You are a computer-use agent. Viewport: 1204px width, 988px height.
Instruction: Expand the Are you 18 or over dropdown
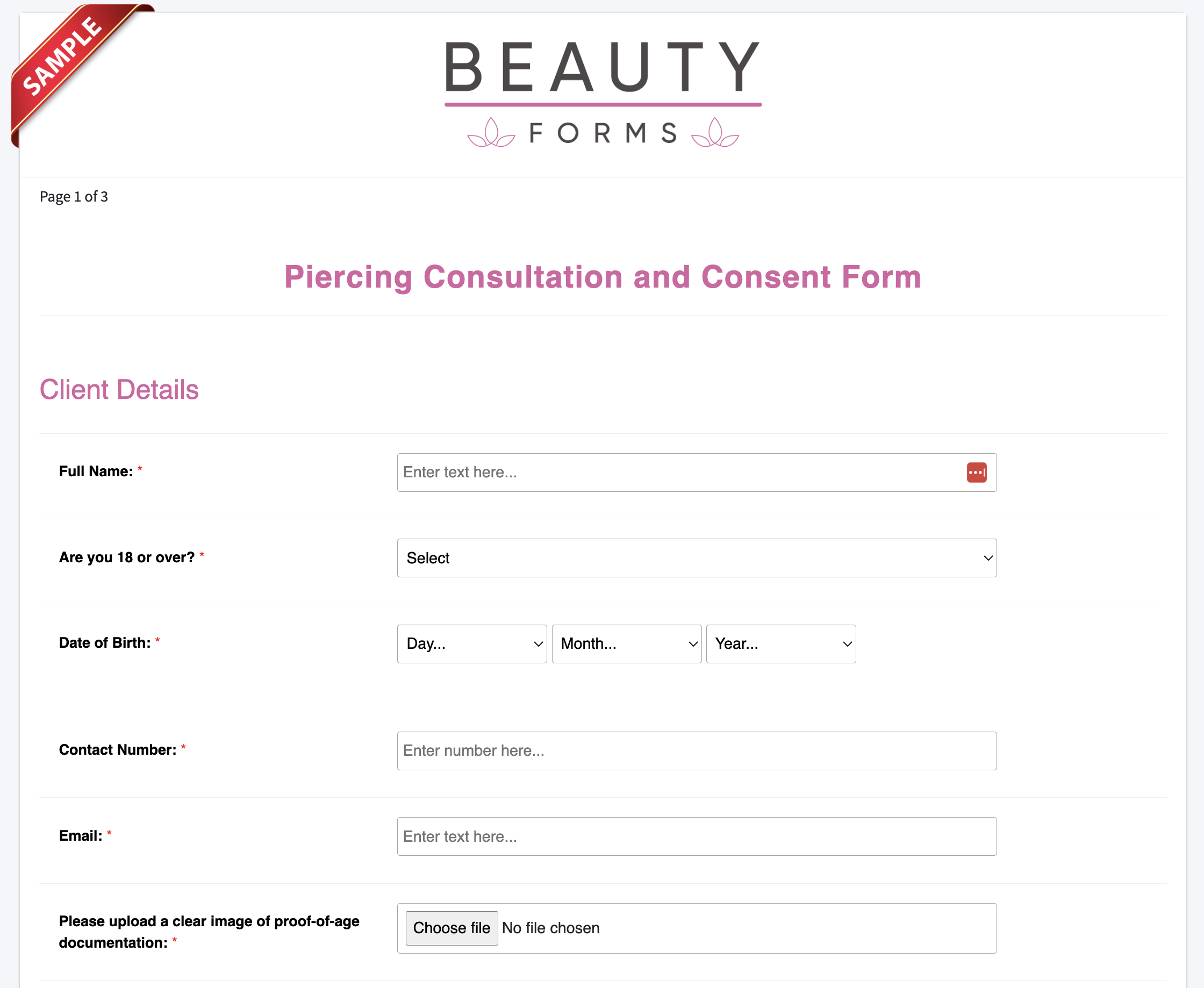[x=697, y=558]
